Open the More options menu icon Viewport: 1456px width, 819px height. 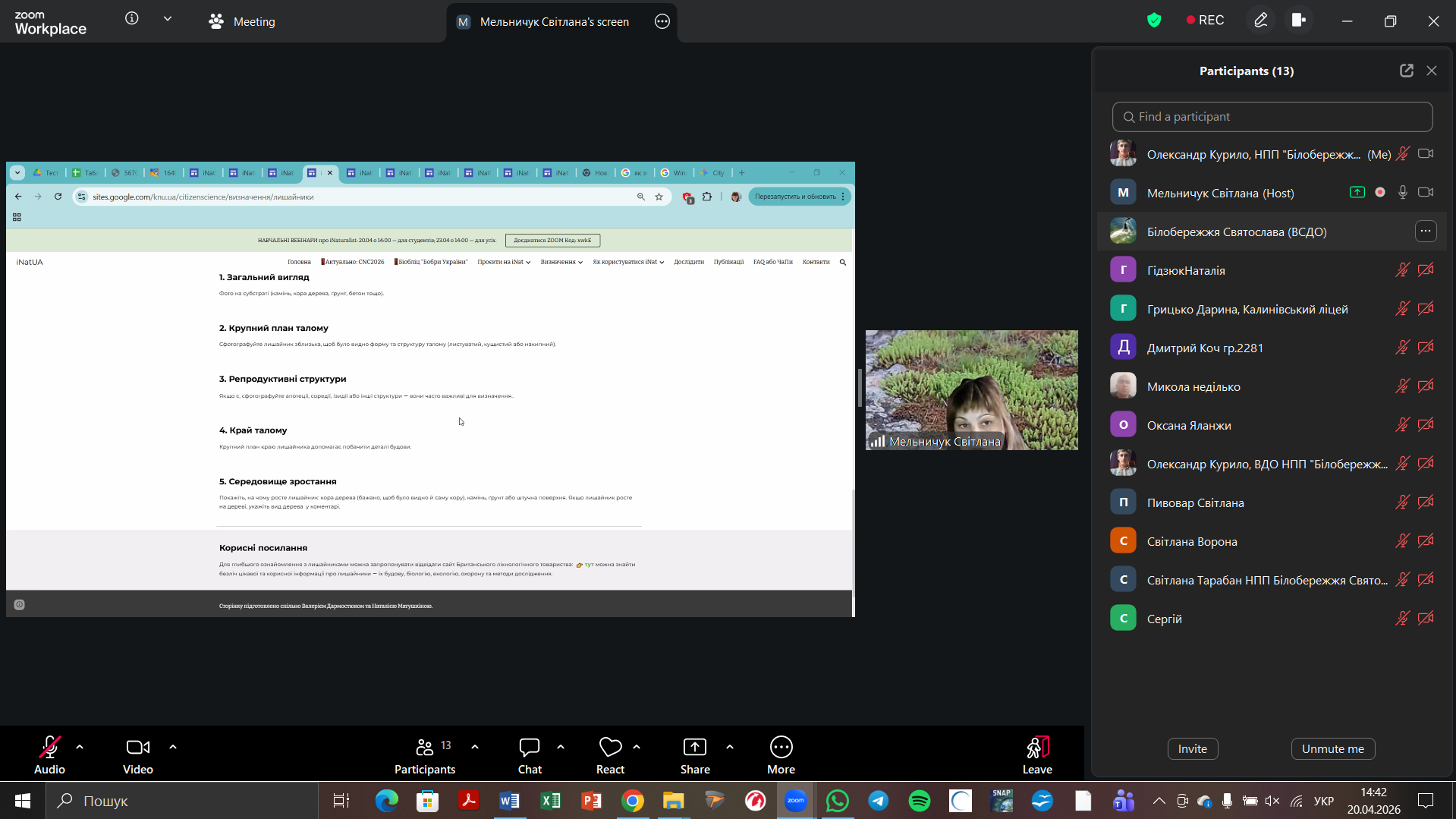(x=781, y=748)
